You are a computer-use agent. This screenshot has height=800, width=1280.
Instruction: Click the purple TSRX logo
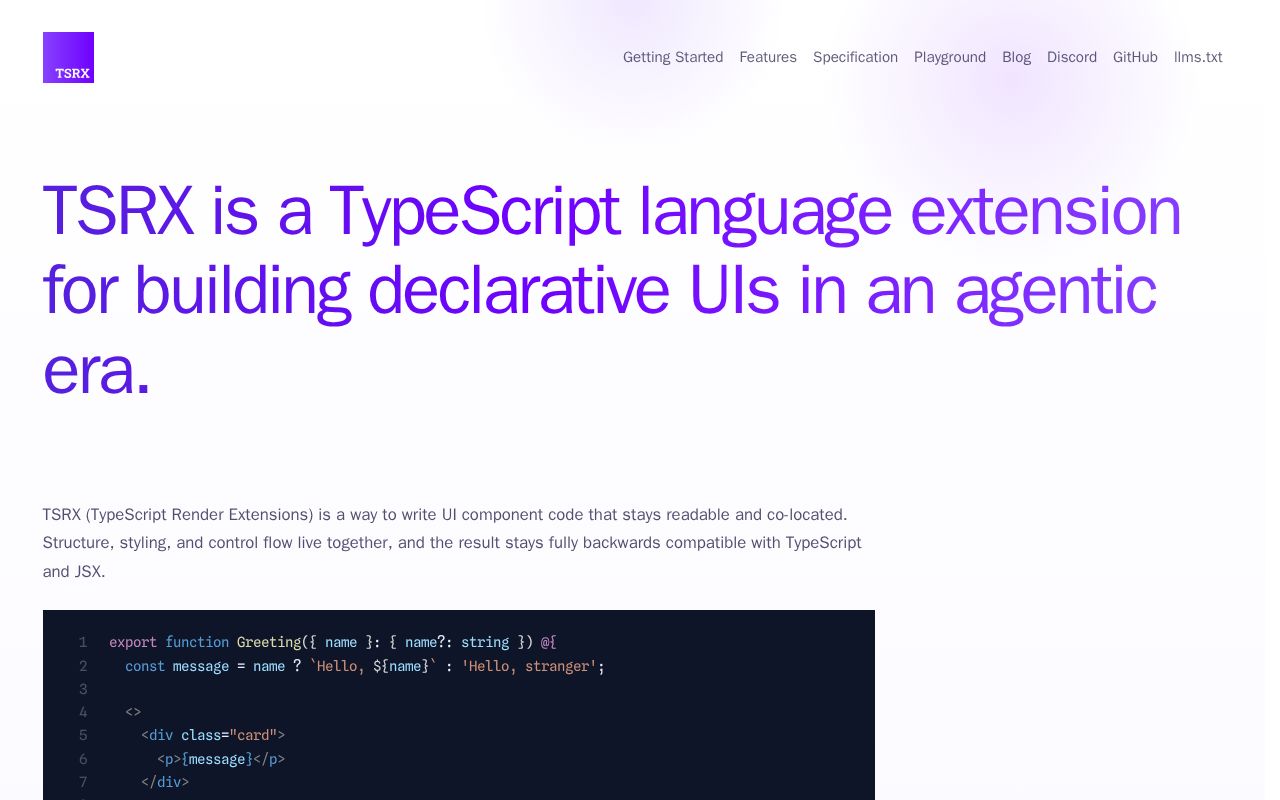tap(68, 57)
